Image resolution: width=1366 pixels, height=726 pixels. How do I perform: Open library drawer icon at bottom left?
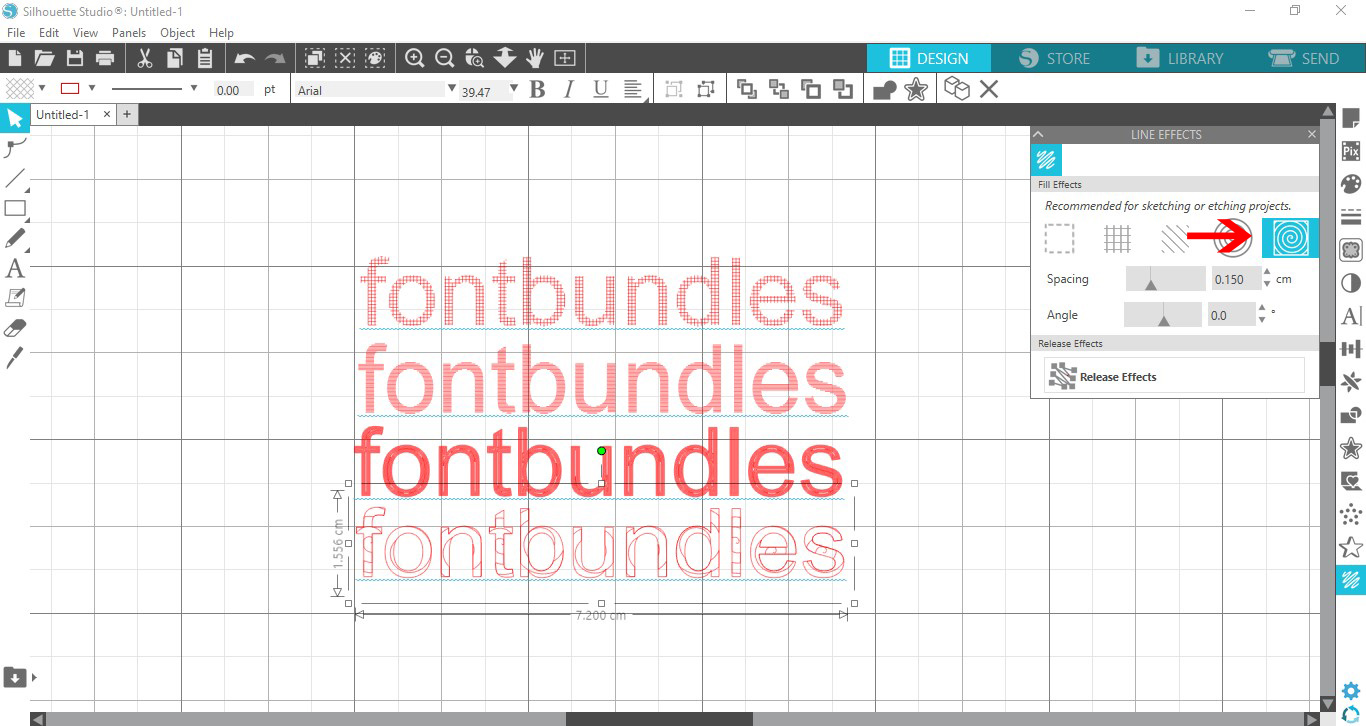[x=15, y=677]
